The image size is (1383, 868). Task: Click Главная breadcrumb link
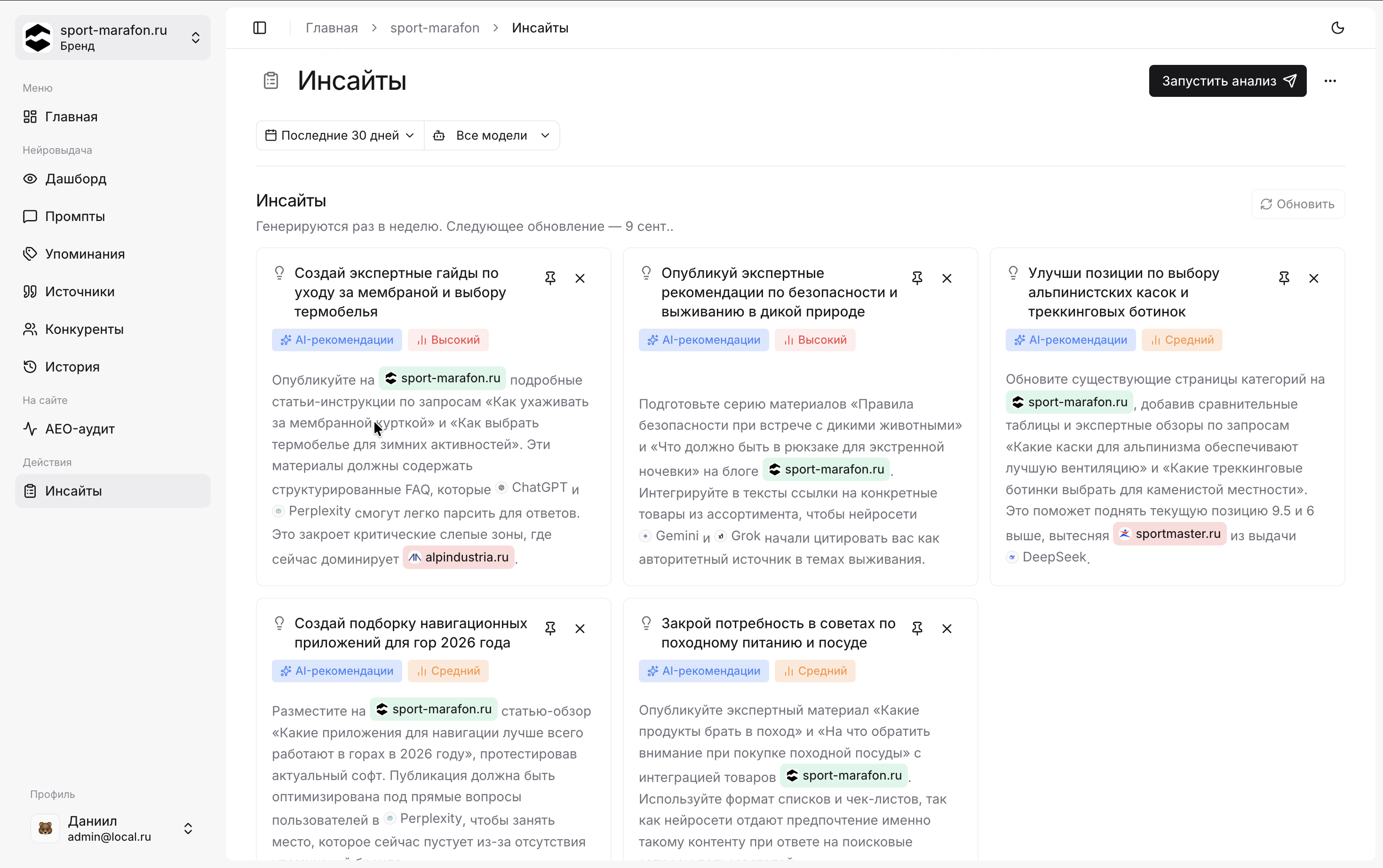tap(331, 28)
